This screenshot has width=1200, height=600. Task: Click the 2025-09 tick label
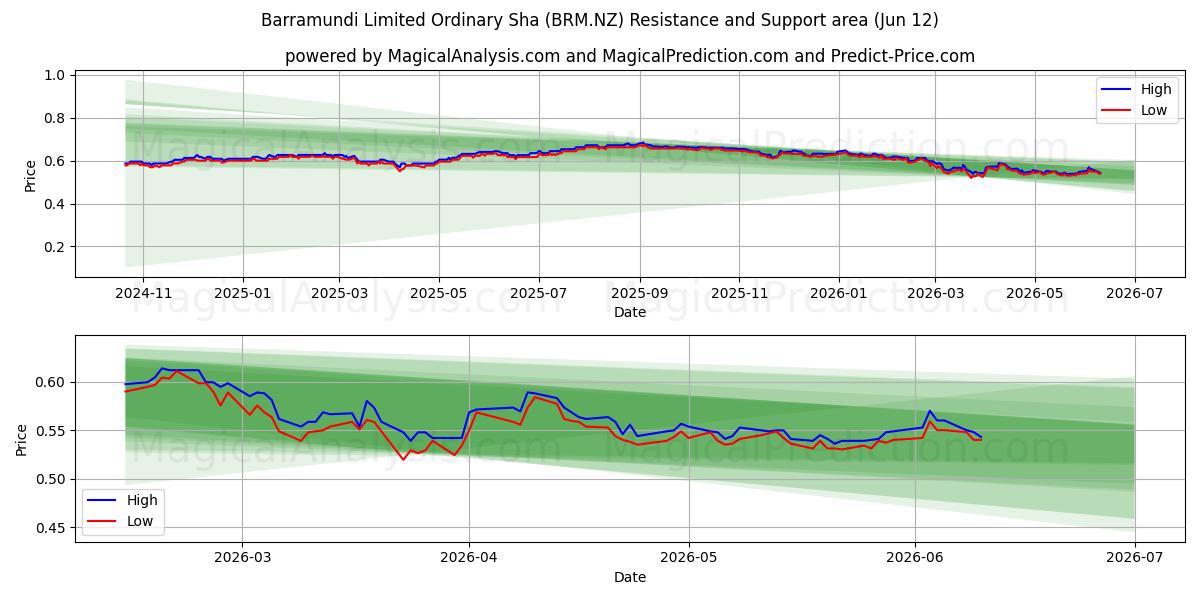[x=640, y=293]
